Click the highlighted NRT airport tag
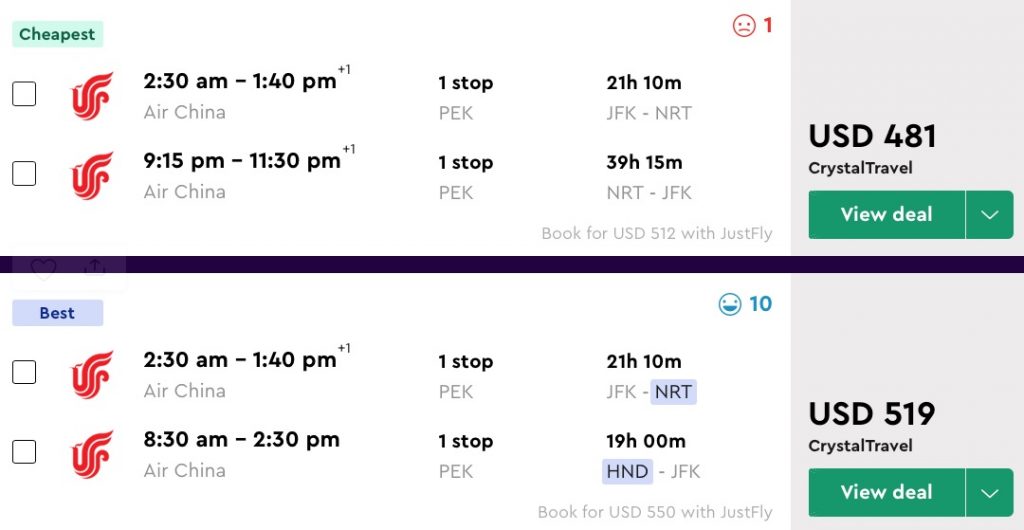 tap(673, 392)
